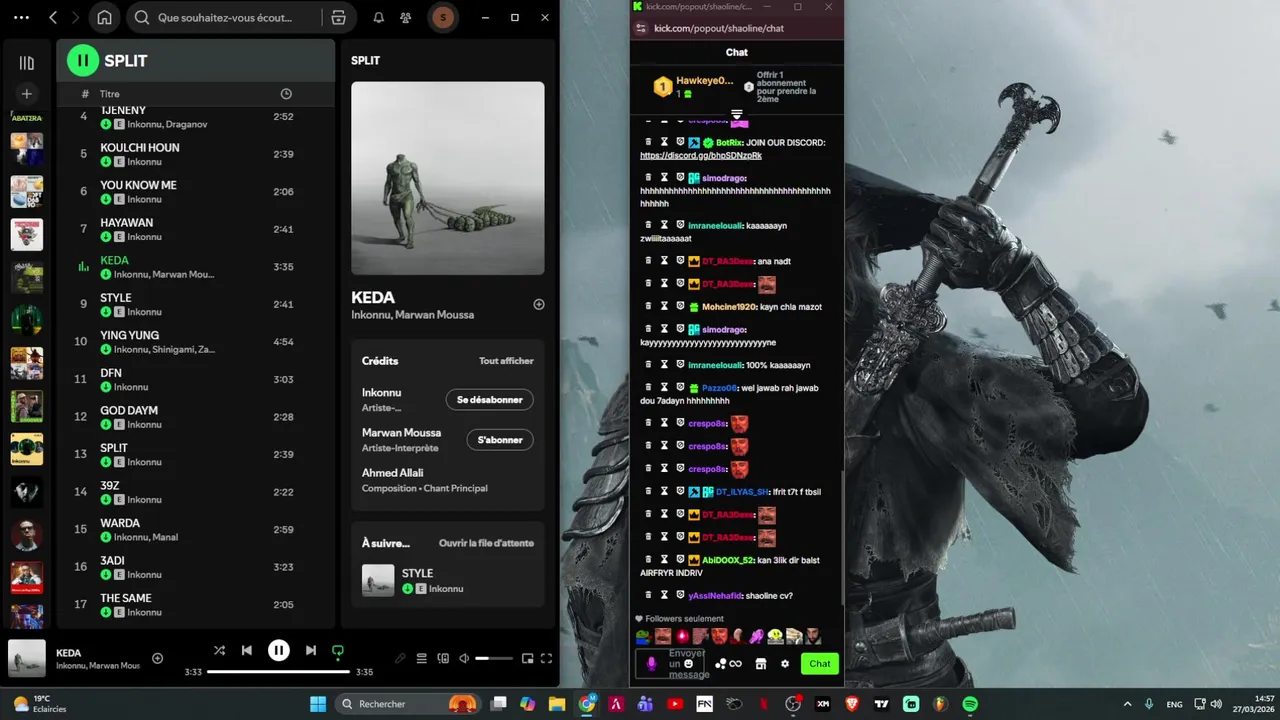Add KEDA to library from Now Playing panel
Image resolution: width=1280 pixels, height=720 pixels.
click(539, 304)
